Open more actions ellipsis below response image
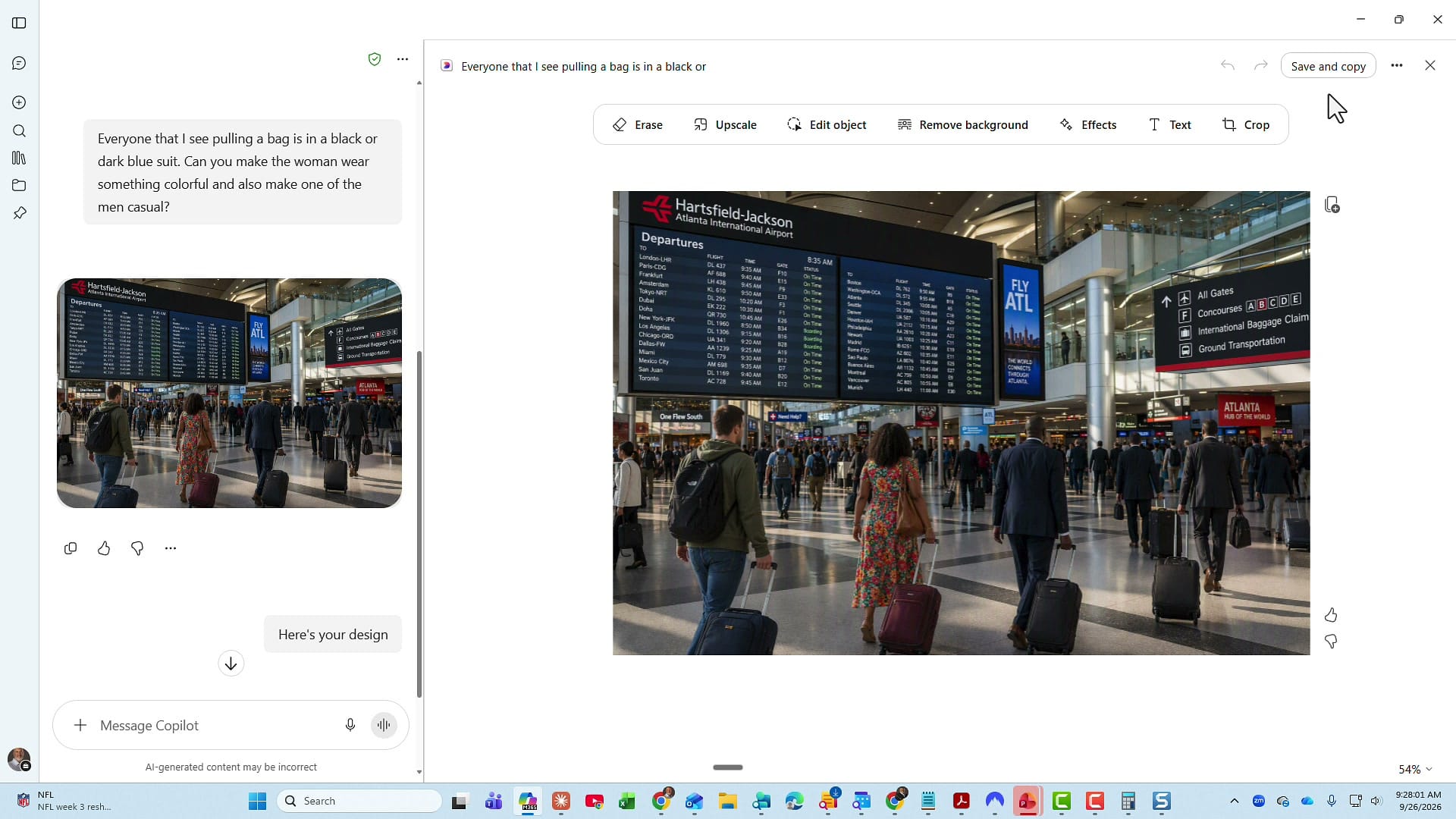The image size is (1456, 819). (x=171, y=548)
